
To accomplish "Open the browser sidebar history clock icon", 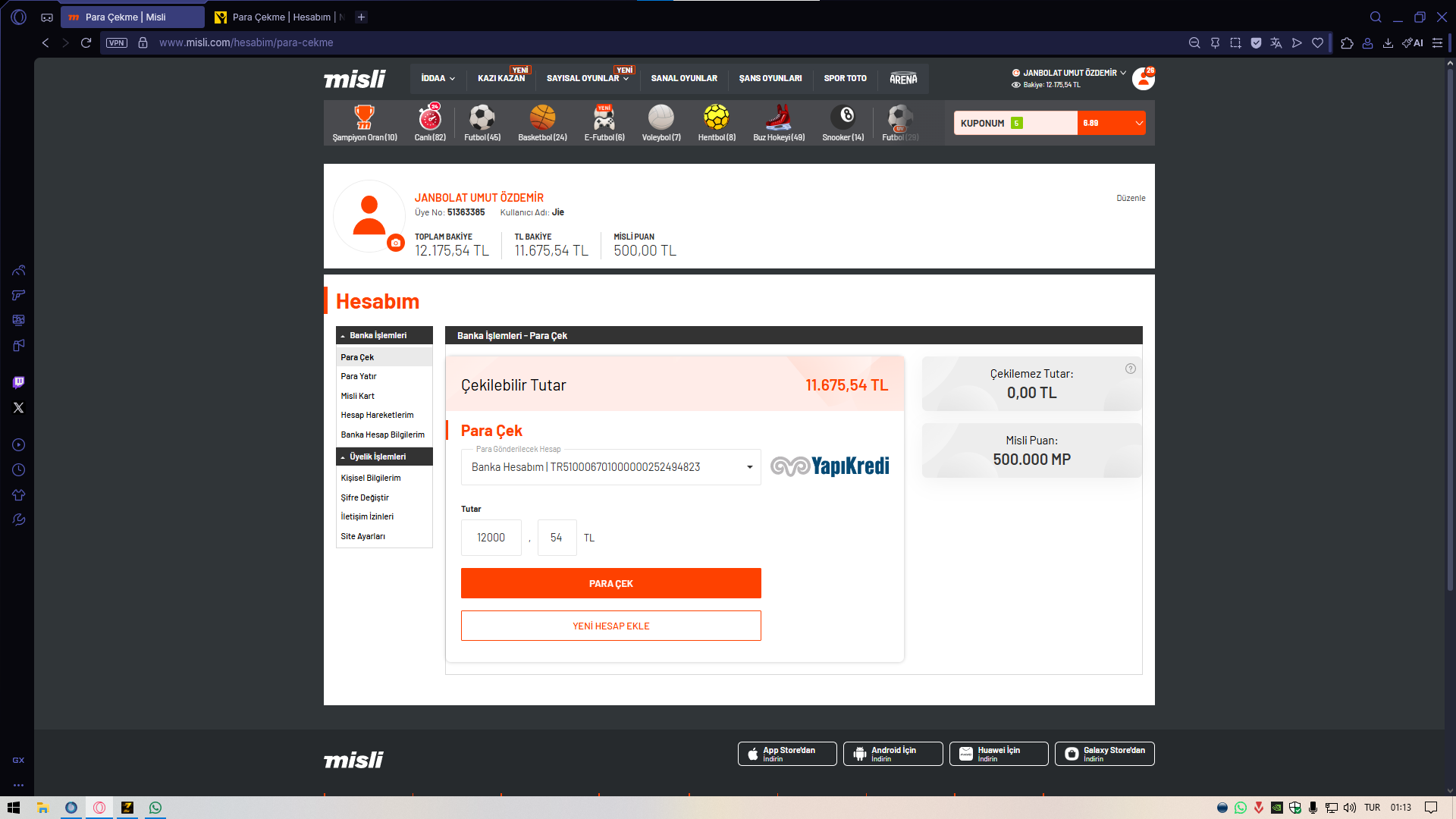I will [x=18, y=470].
